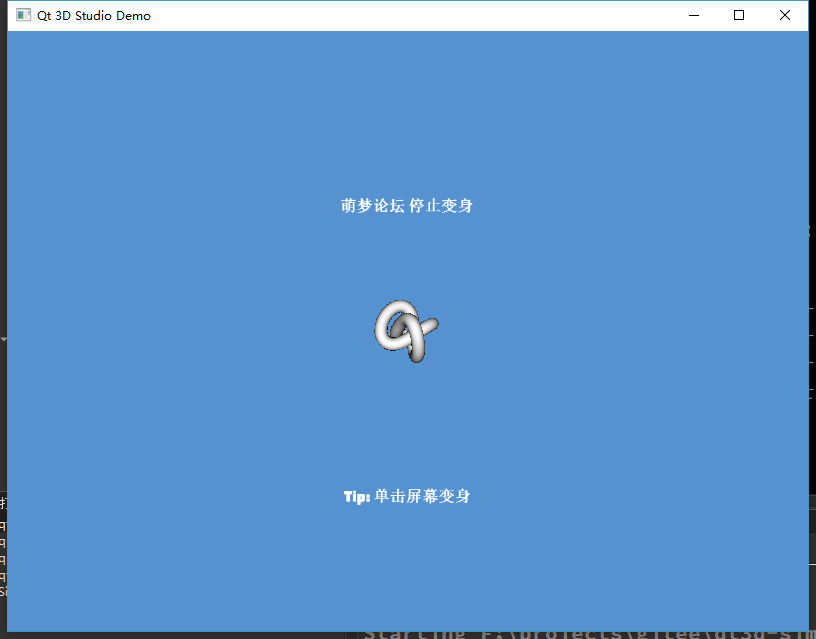The height and width of the screenshot is (639, 816).
Task: Click the small arrow on the far left edge
Action: [3, 339]
